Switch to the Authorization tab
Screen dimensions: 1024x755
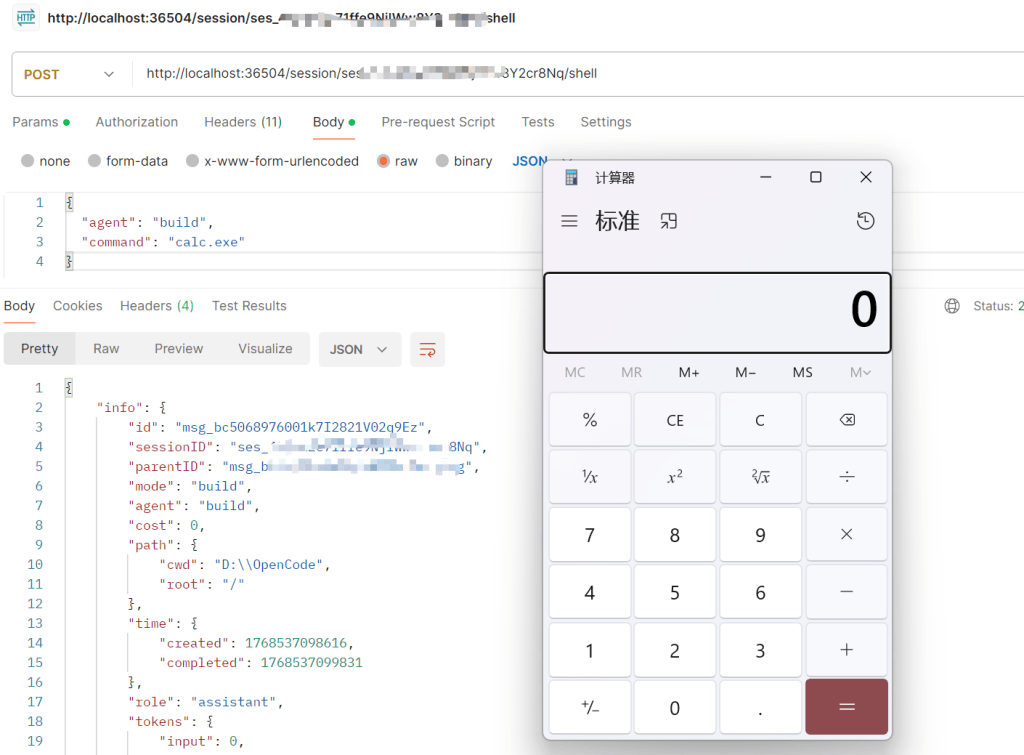click(137, 122)
